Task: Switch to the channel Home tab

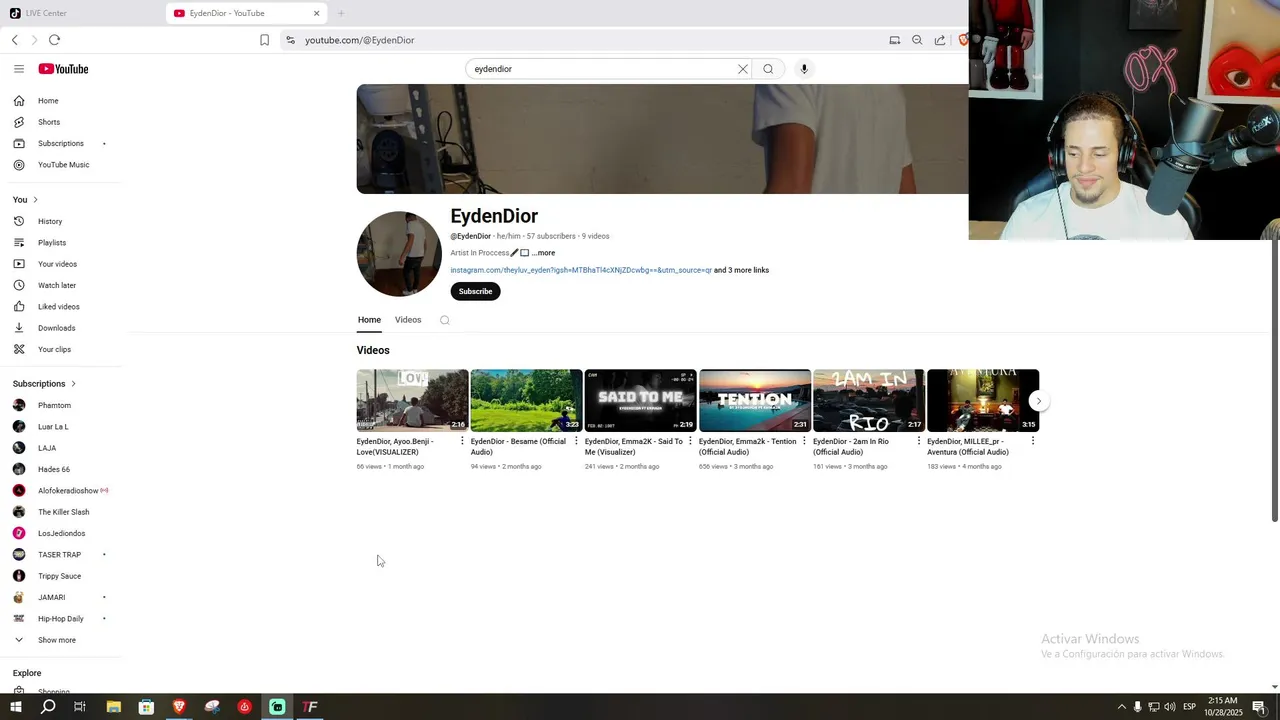Action: (x=369, y=320)
